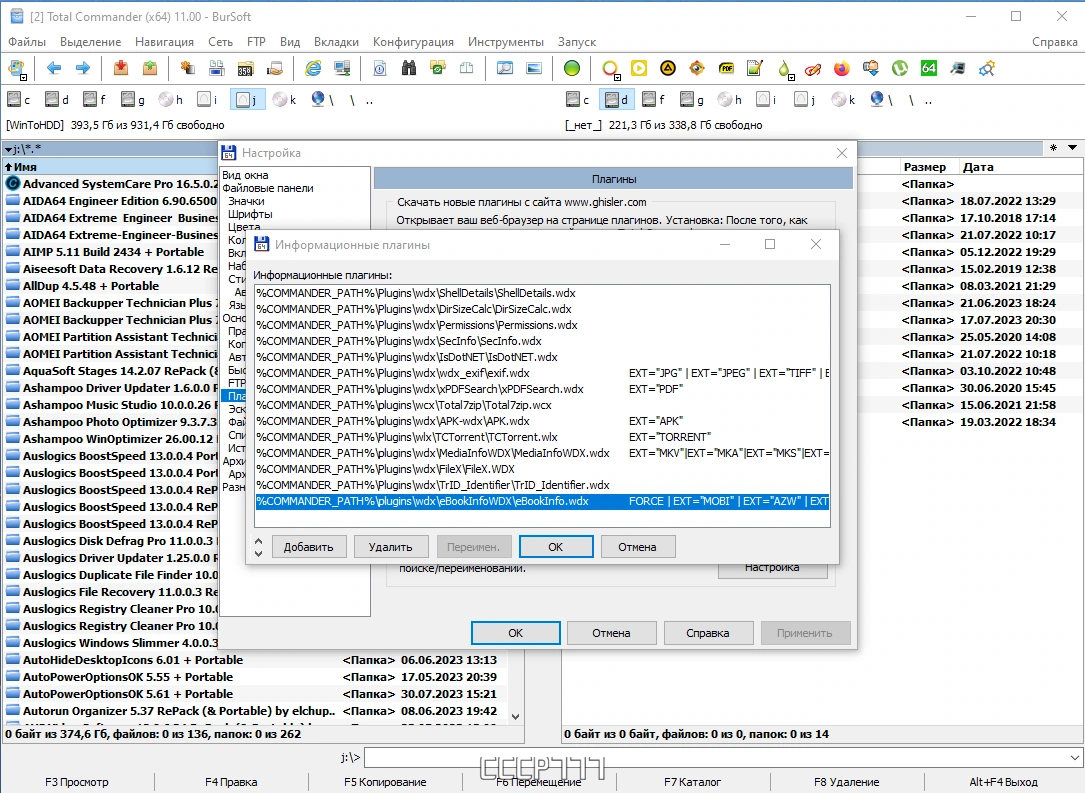Select ShellDetails.wdx plugin entry
1085x793 pixels.
[542, 293]
